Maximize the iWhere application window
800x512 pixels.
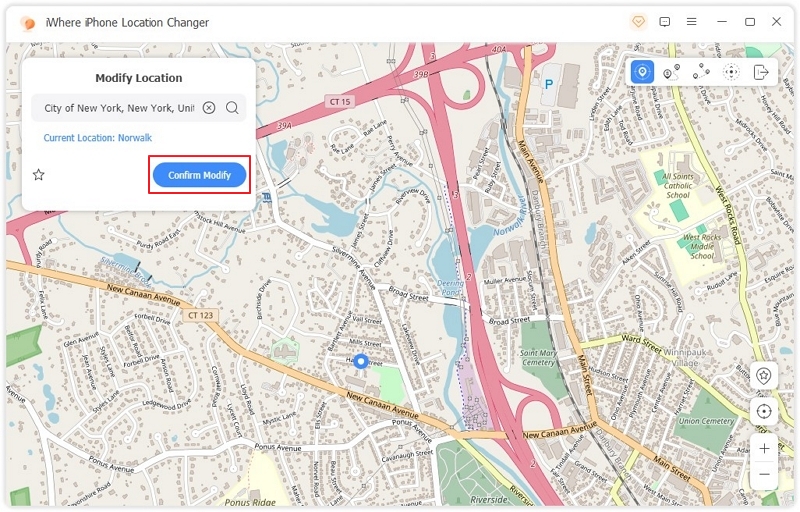pos(750,21)
